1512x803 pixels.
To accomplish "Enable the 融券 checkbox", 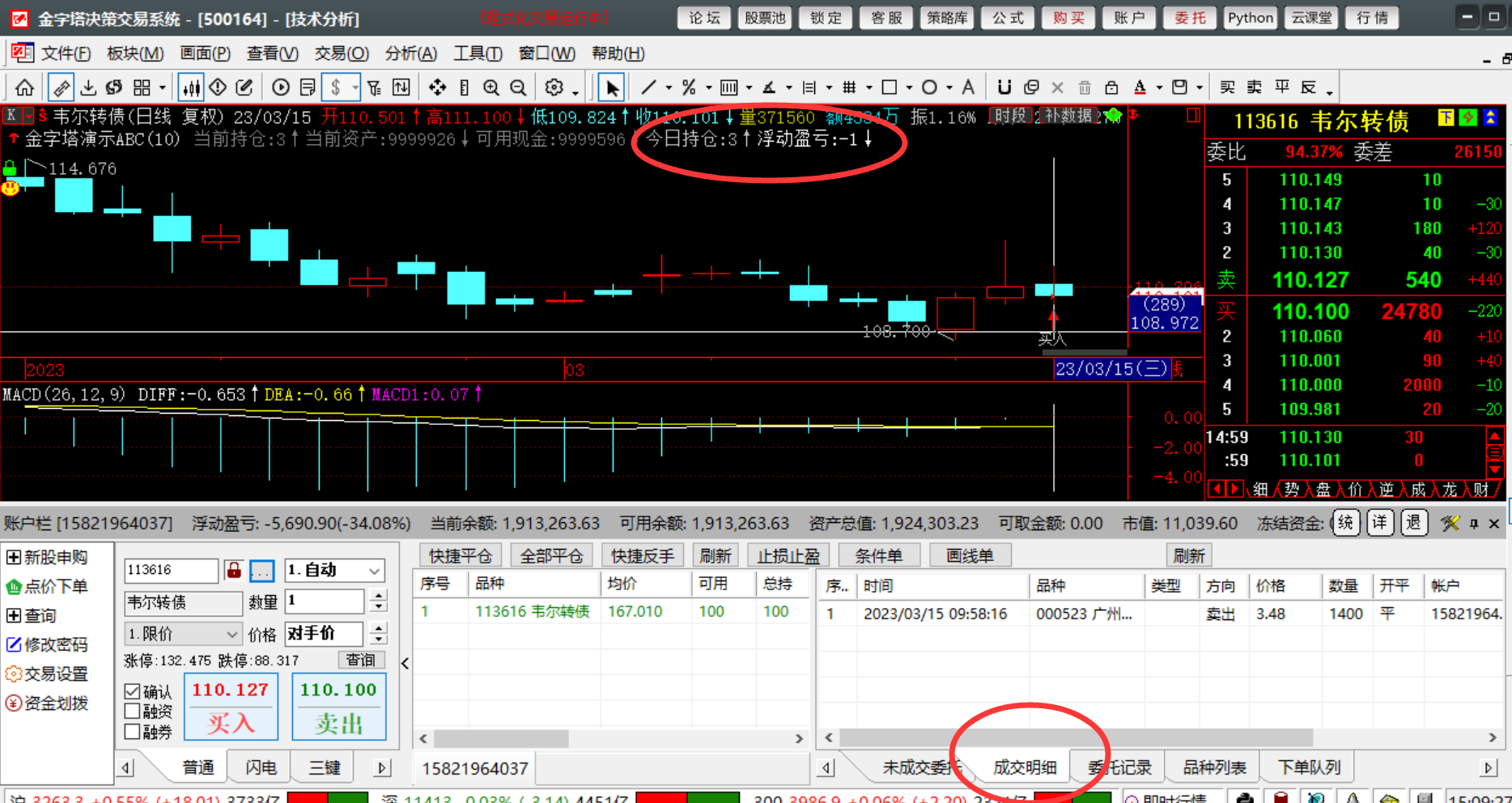I will click(133, 732).
